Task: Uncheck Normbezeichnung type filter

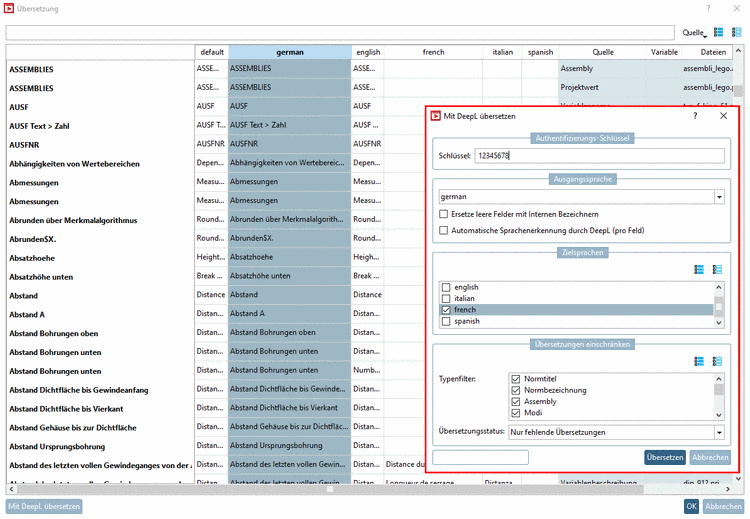Action: coord(516,390)
